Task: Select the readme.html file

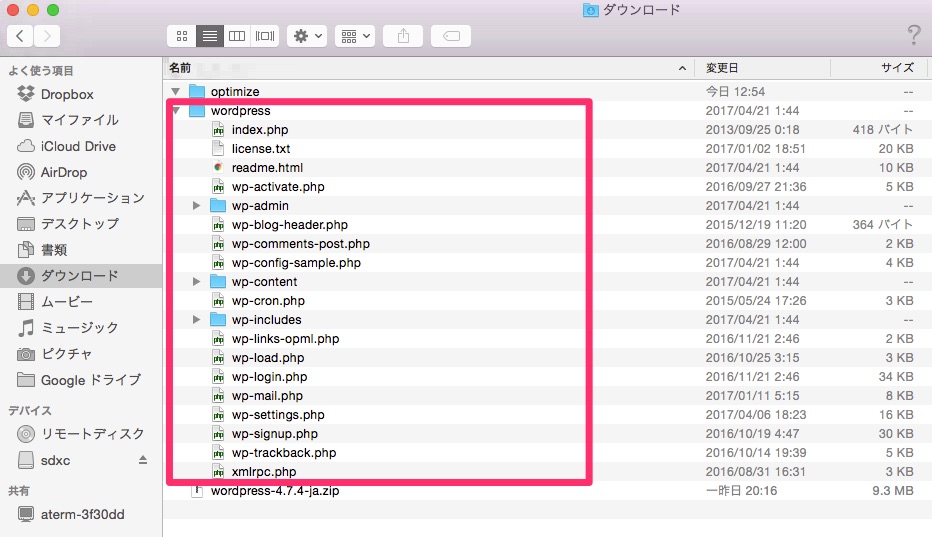Action: point(267,168)
